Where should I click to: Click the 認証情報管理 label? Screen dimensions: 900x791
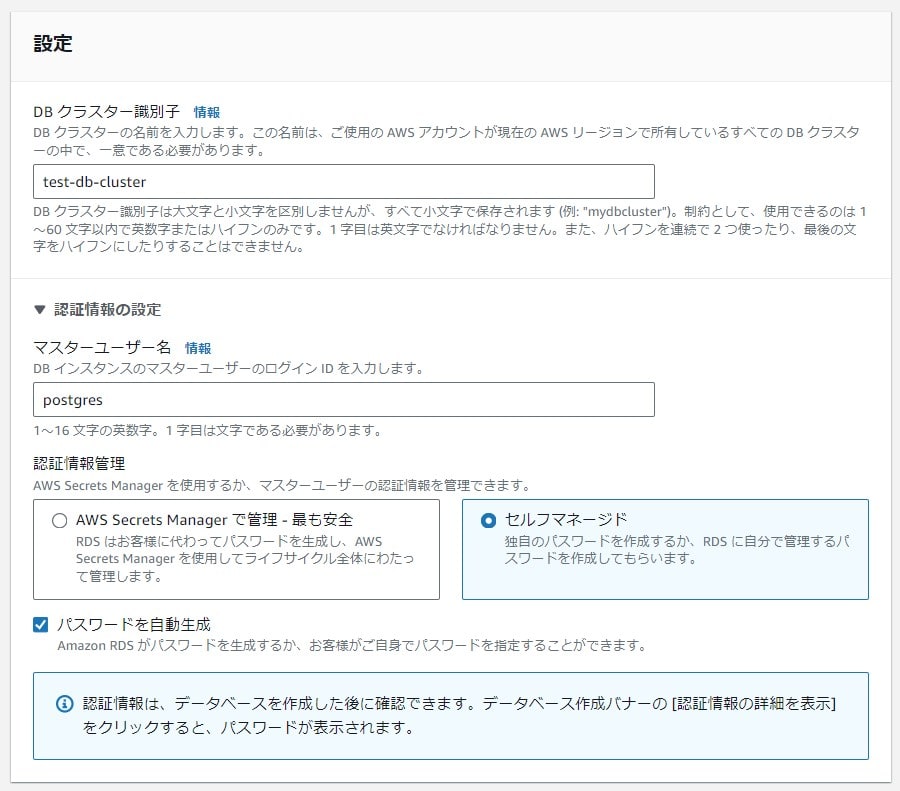click(x=79, y=463)
